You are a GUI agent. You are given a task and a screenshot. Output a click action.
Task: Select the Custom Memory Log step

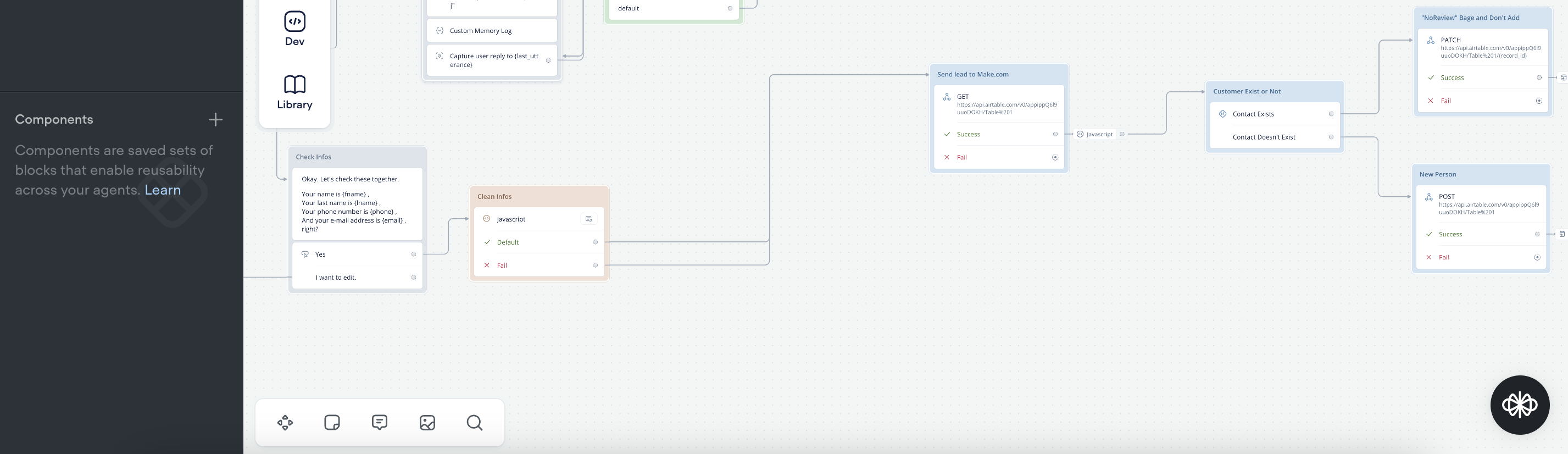pos(492,30)
